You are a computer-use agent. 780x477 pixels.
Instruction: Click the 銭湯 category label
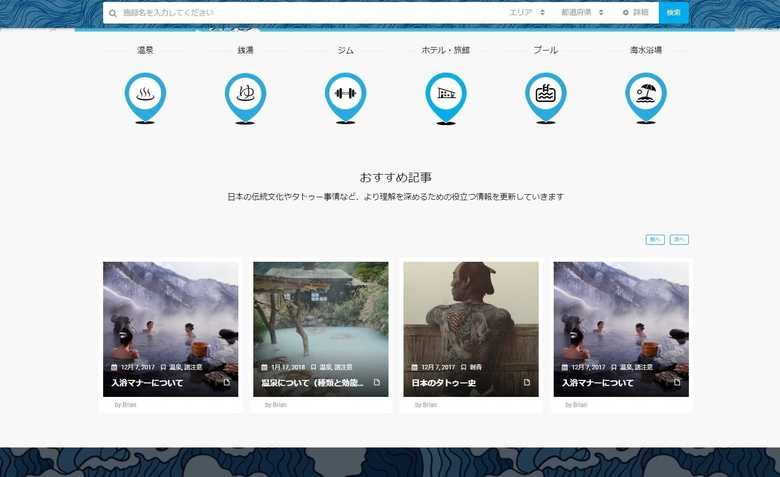pyautogui.click(x=245, y=50)
